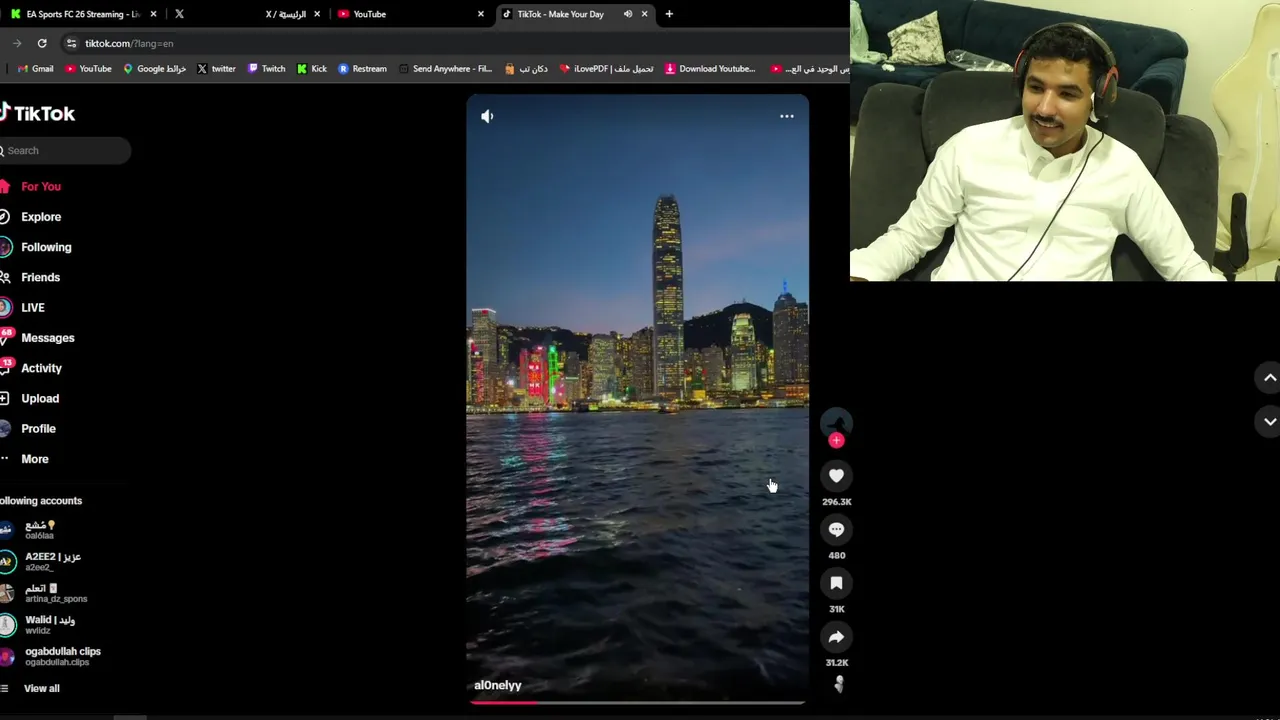Open the Upload page
Viewport: 1280px width, 720px height.
pyautogui.click(x=40, y=398)
